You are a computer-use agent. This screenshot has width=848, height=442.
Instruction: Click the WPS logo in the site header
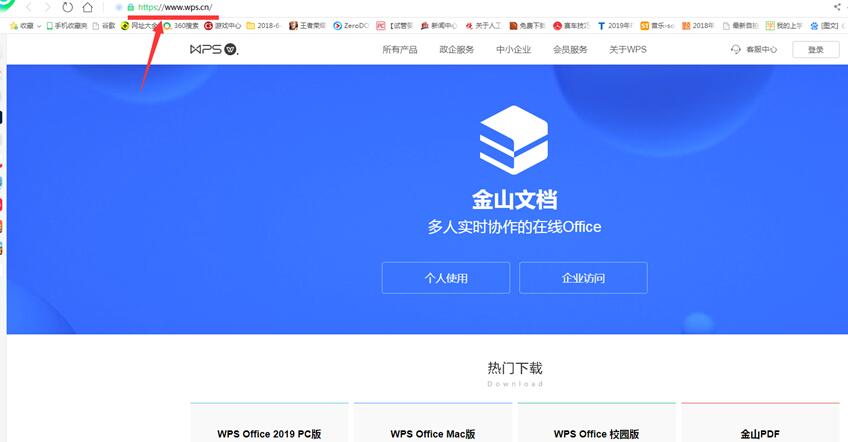(214, 49)
